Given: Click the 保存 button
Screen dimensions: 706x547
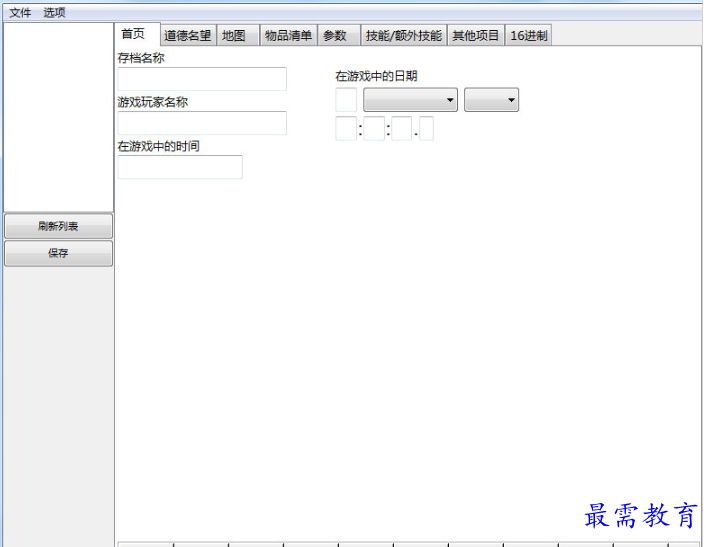Looking at the screenshot, I should (x=58, y=253).
